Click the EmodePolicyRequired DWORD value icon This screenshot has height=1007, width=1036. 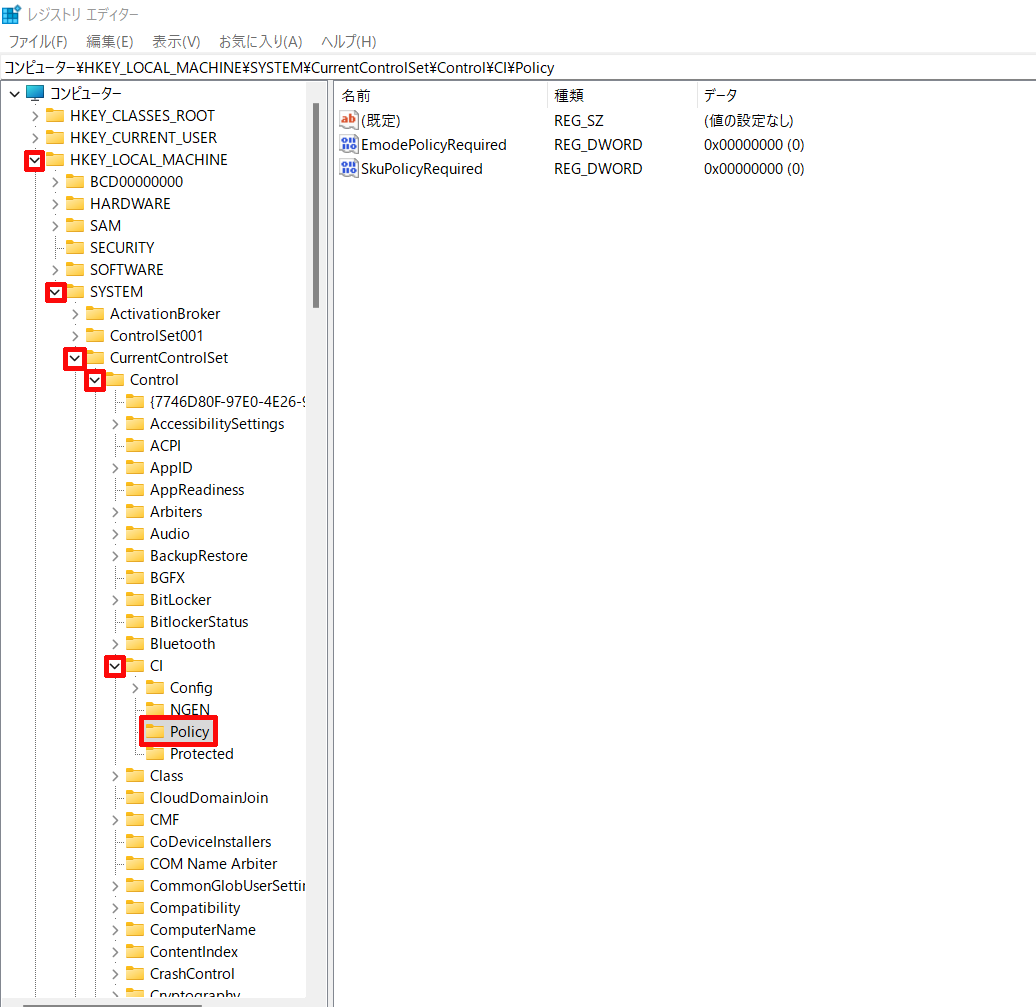tap(349, 145)
